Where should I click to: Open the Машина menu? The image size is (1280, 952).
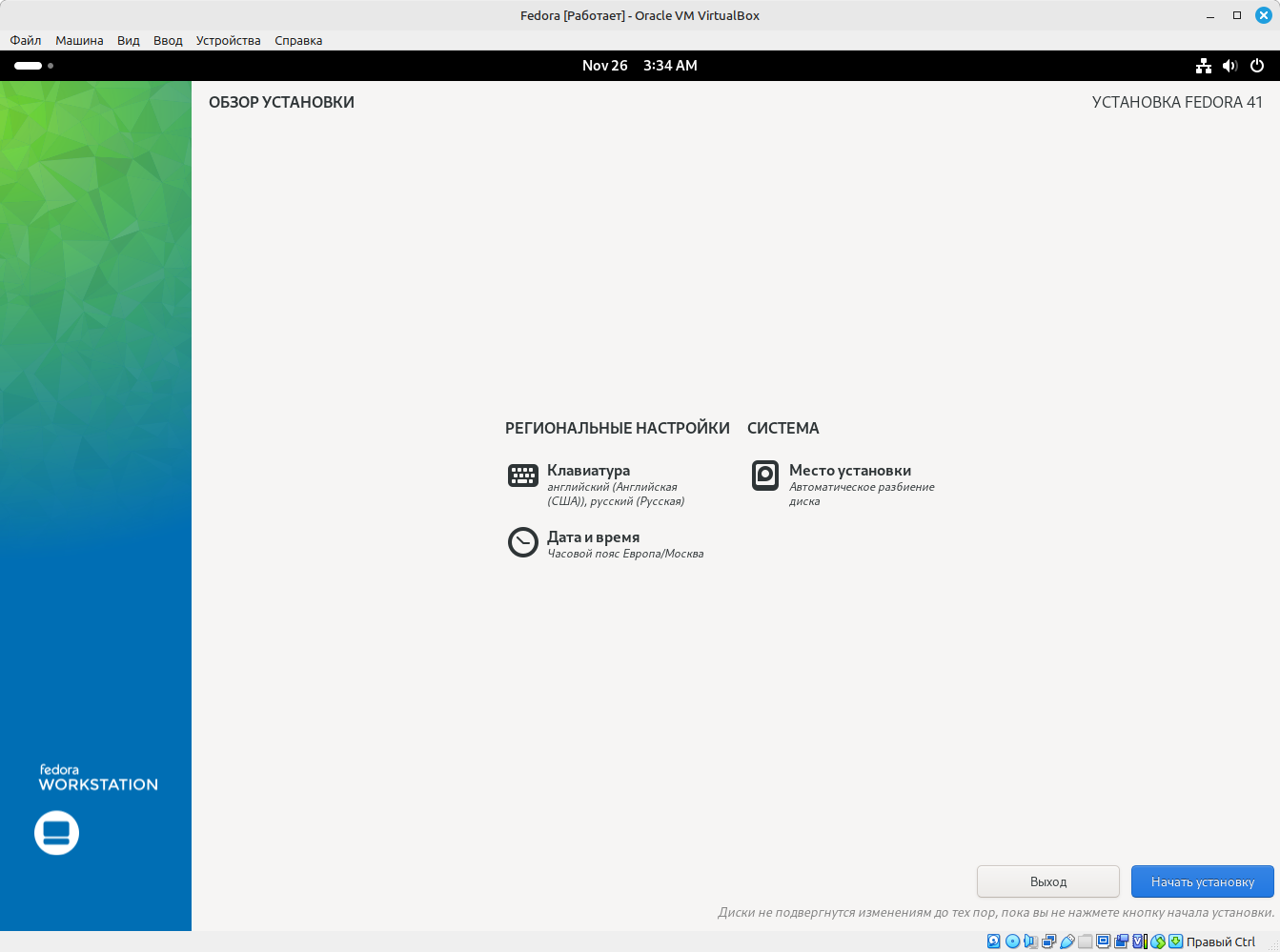click(x=79, y=40)
